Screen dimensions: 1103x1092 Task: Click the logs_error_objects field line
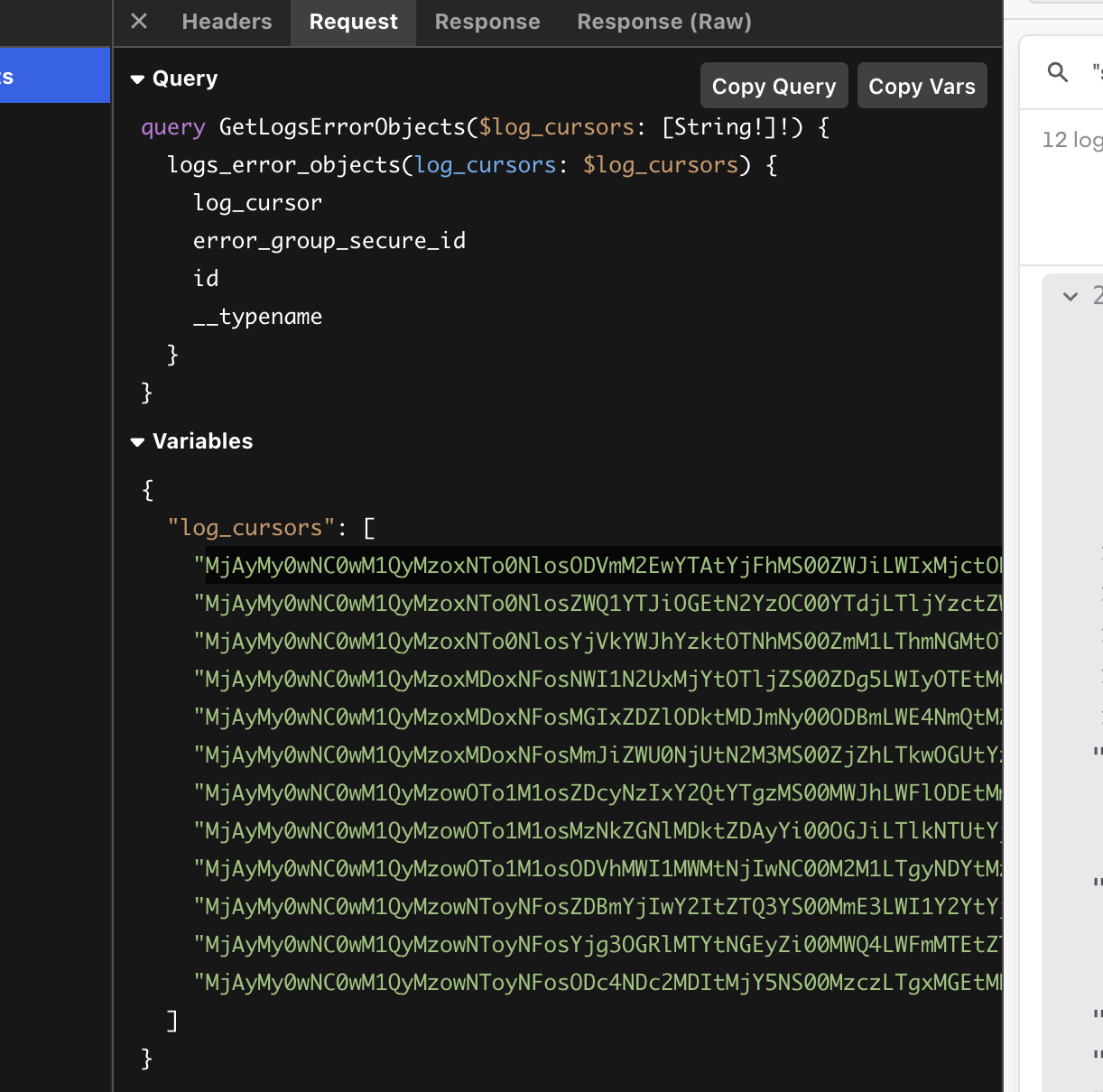click(472, 165)
